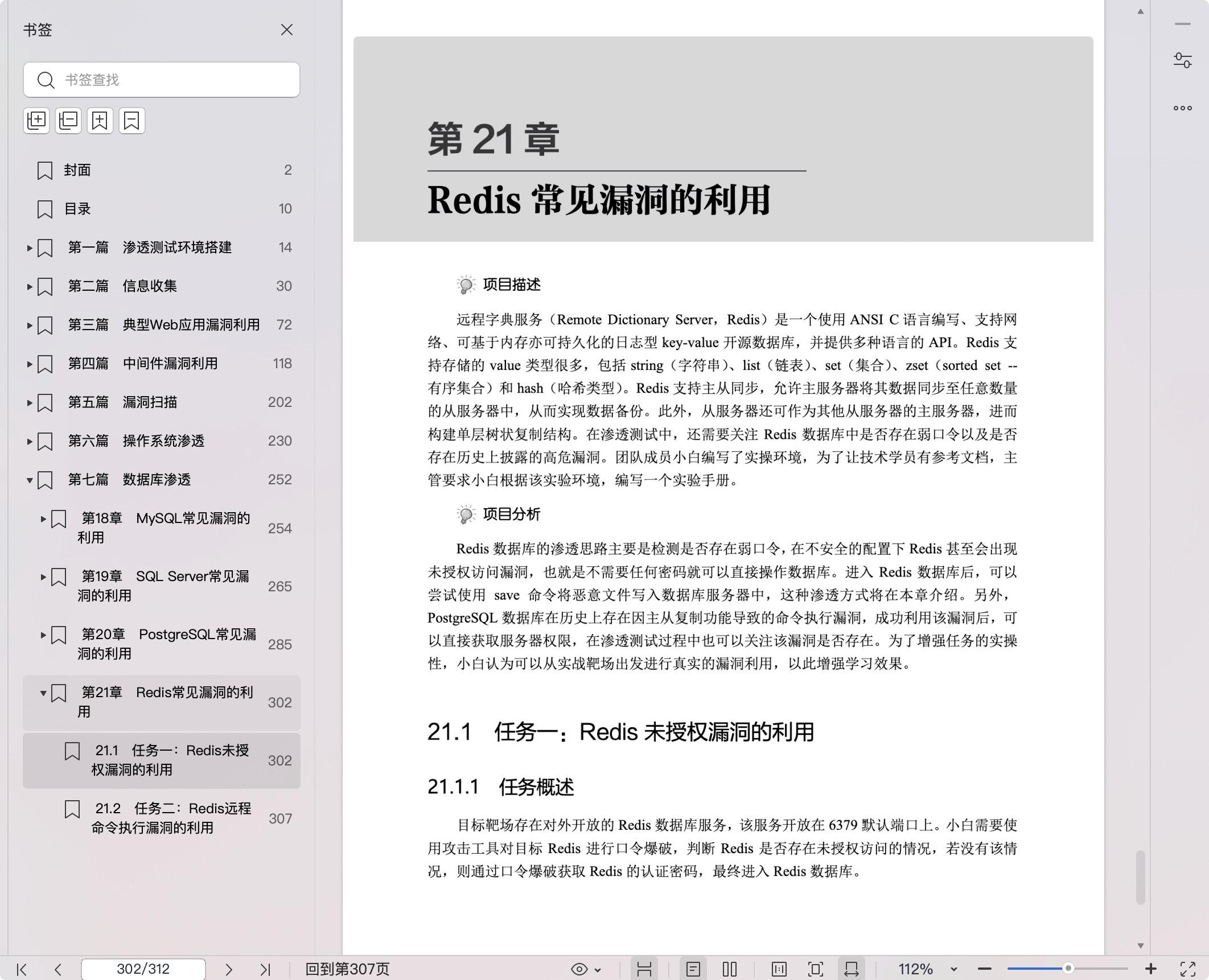Click page number 307 of 21.2
This screenshot has width=1209, height=980.
coord(280,818)
